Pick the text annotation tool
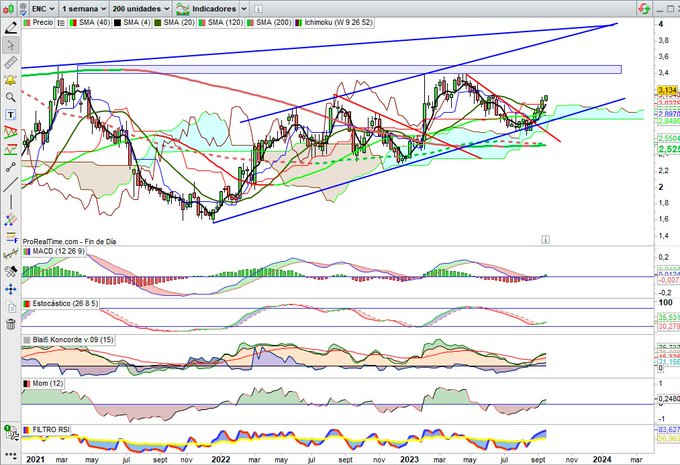Image resolution: width=680 pixels, height=465 pixels. click(10, 115)
